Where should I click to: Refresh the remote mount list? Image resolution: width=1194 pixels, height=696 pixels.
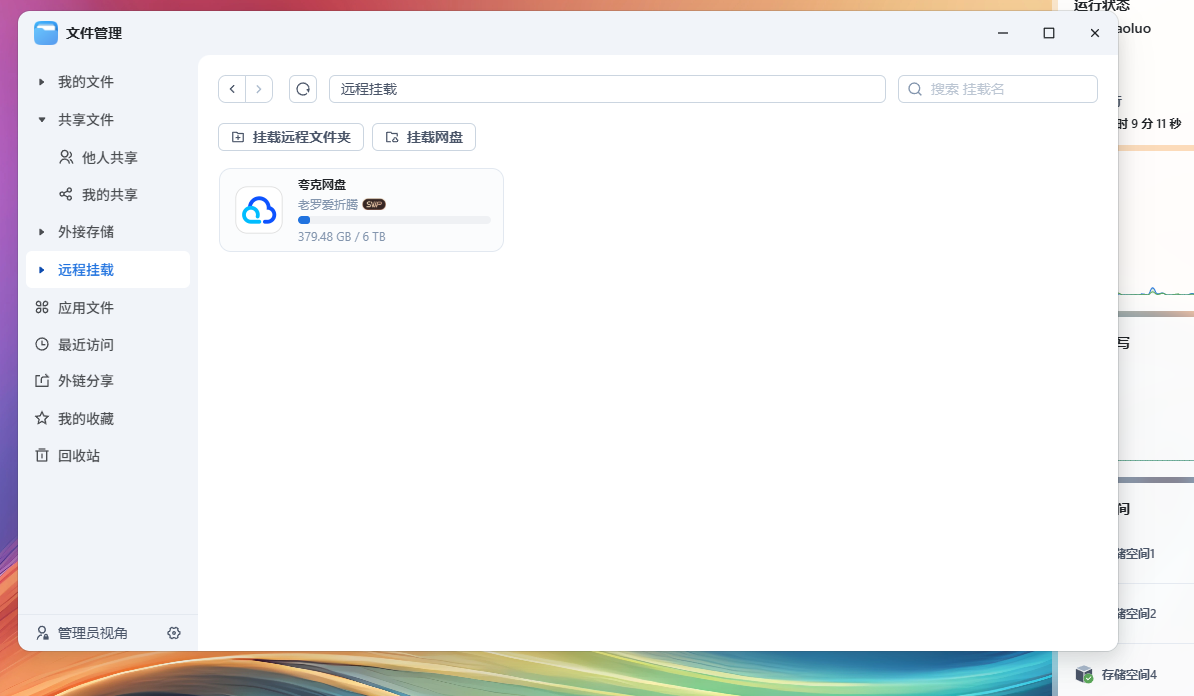303,89
